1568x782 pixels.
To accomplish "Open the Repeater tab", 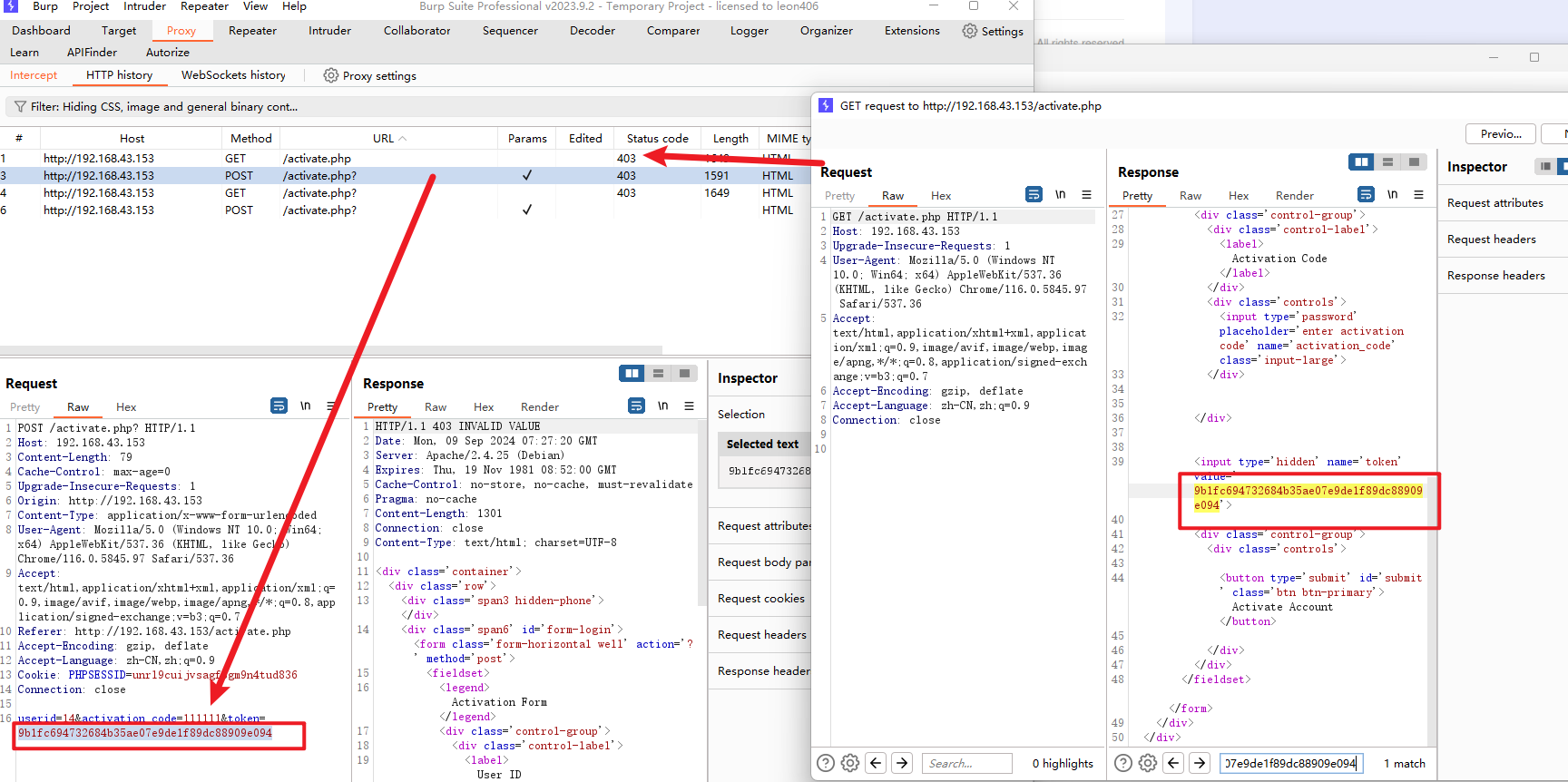I will click(x=252, y=31).
